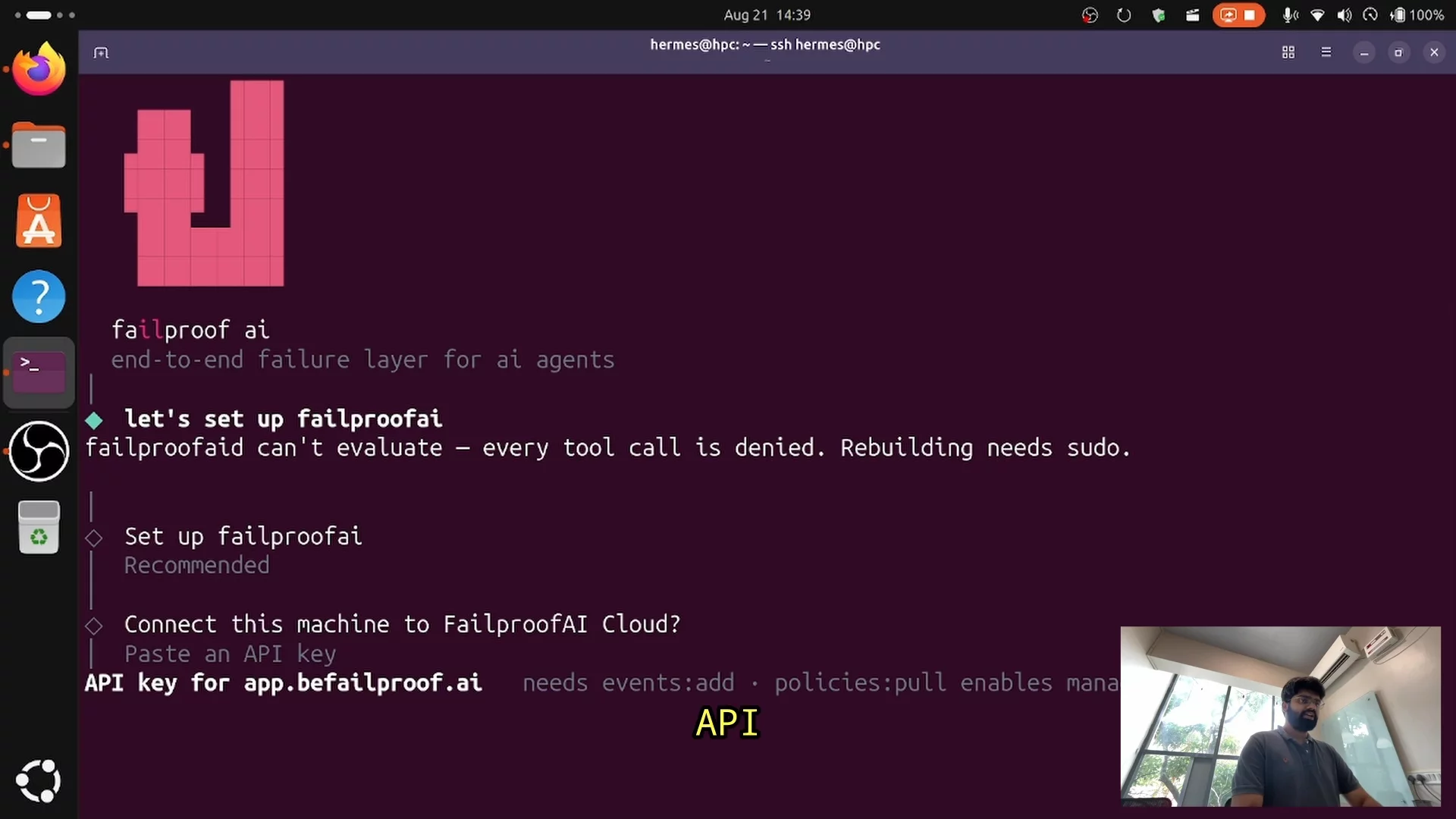Click the microphone status icon

point(1290,15)
